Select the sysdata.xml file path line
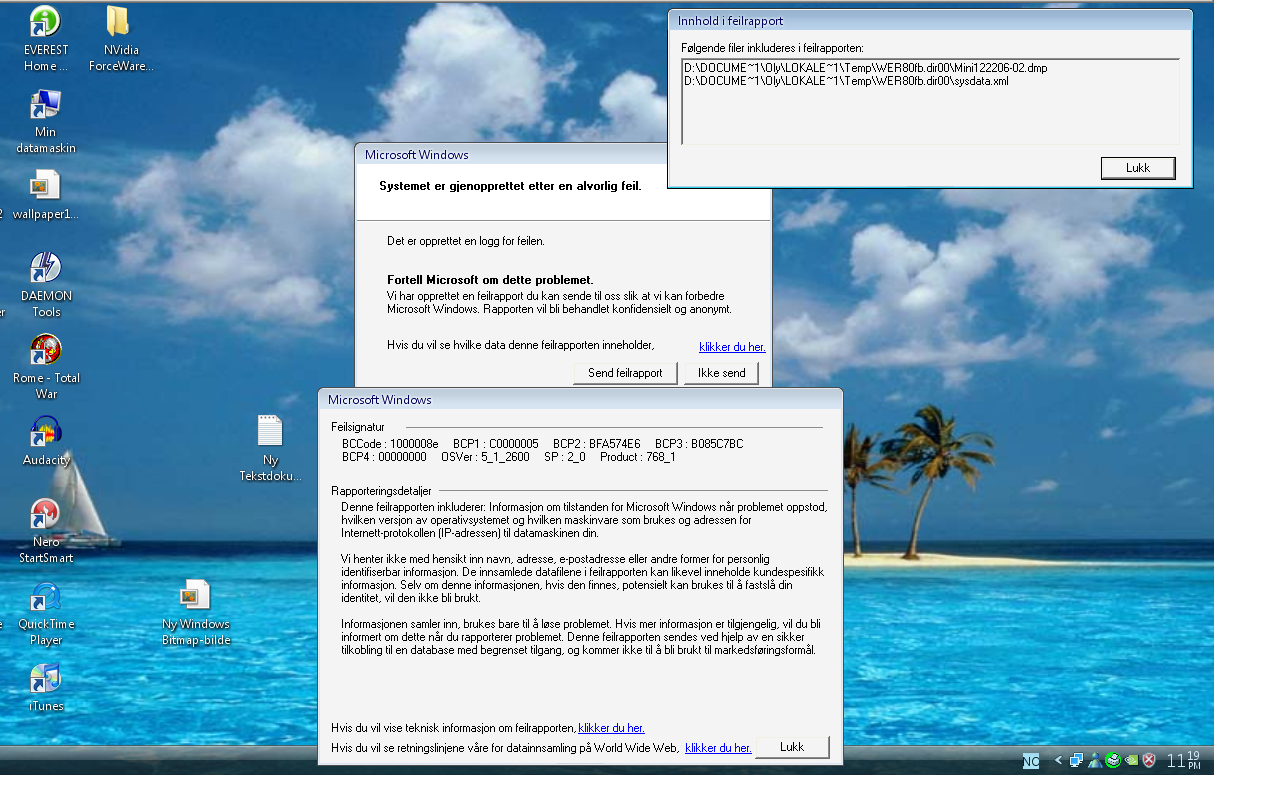 pos(846,81)
